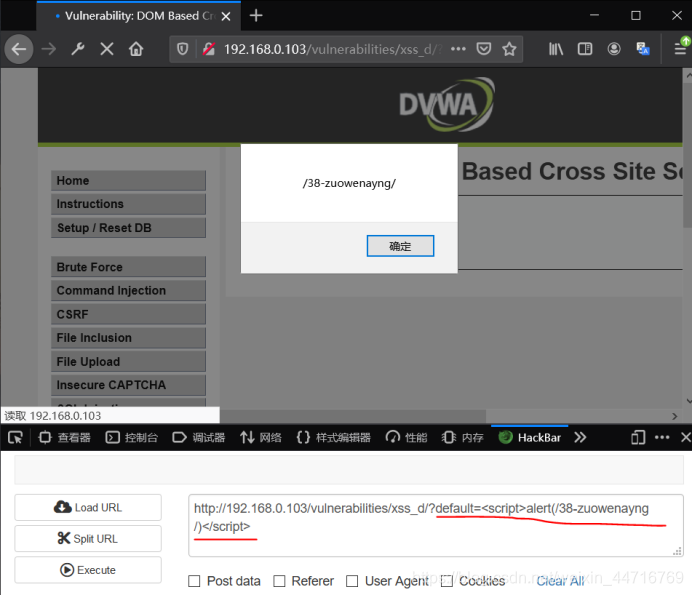Viewport: 693px width, 596px height.
Task: Confirm the alert with 确定 button
Action: click(x=400, y=246)
